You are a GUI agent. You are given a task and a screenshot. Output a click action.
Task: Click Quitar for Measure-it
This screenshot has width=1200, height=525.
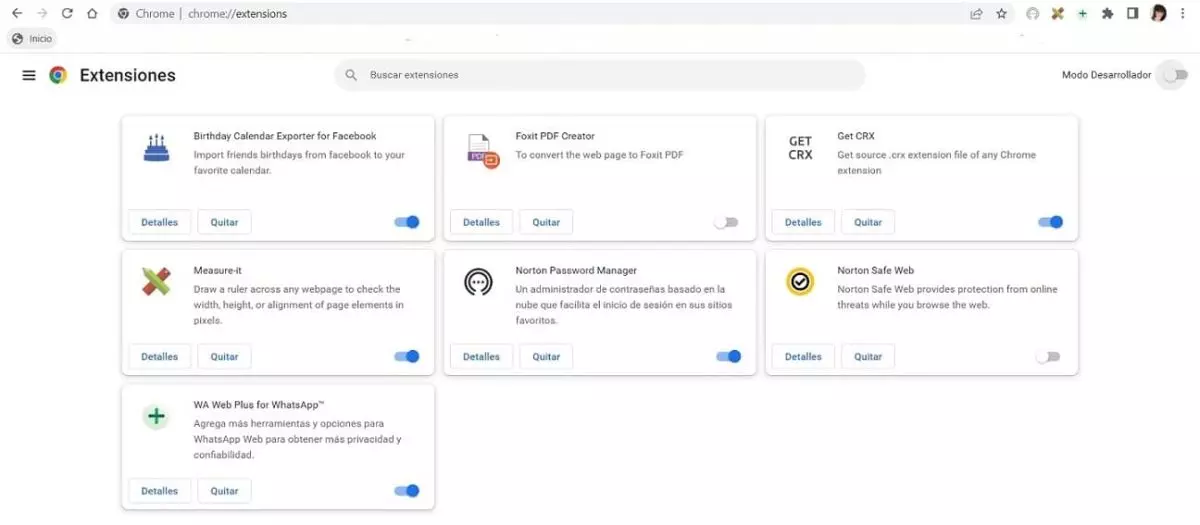coord(224,356)
